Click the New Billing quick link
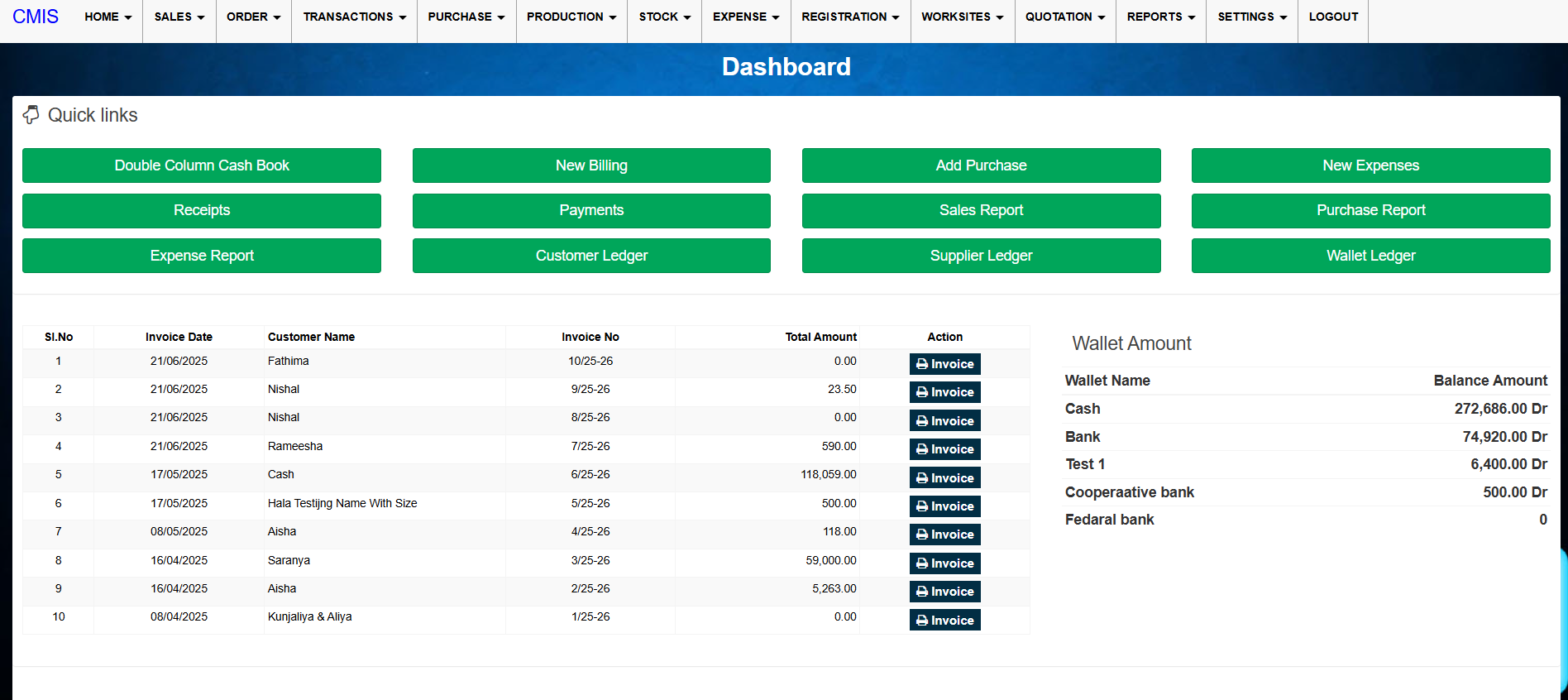This screenshot has height=700, width=1568. click(591, 165)
